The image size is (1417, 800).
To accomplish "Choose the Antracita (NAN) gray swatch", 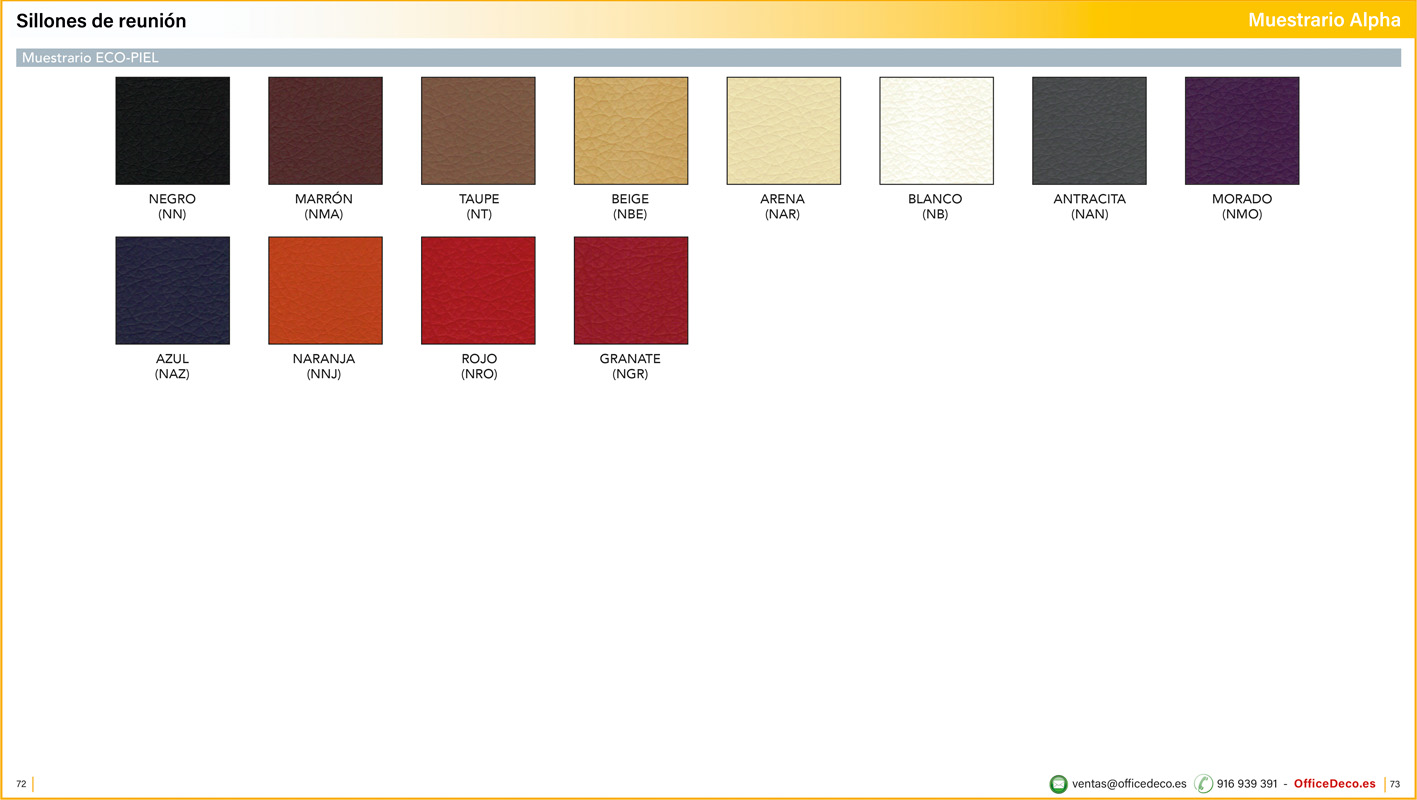I will [x=1089, y=131].
